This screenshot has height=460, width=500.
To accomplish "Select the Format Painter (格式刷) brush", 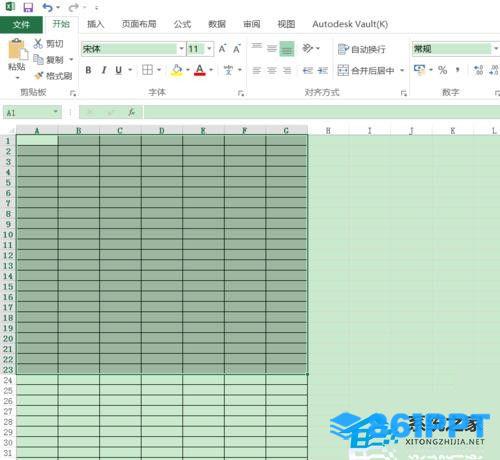I will (x=39, y=76).
